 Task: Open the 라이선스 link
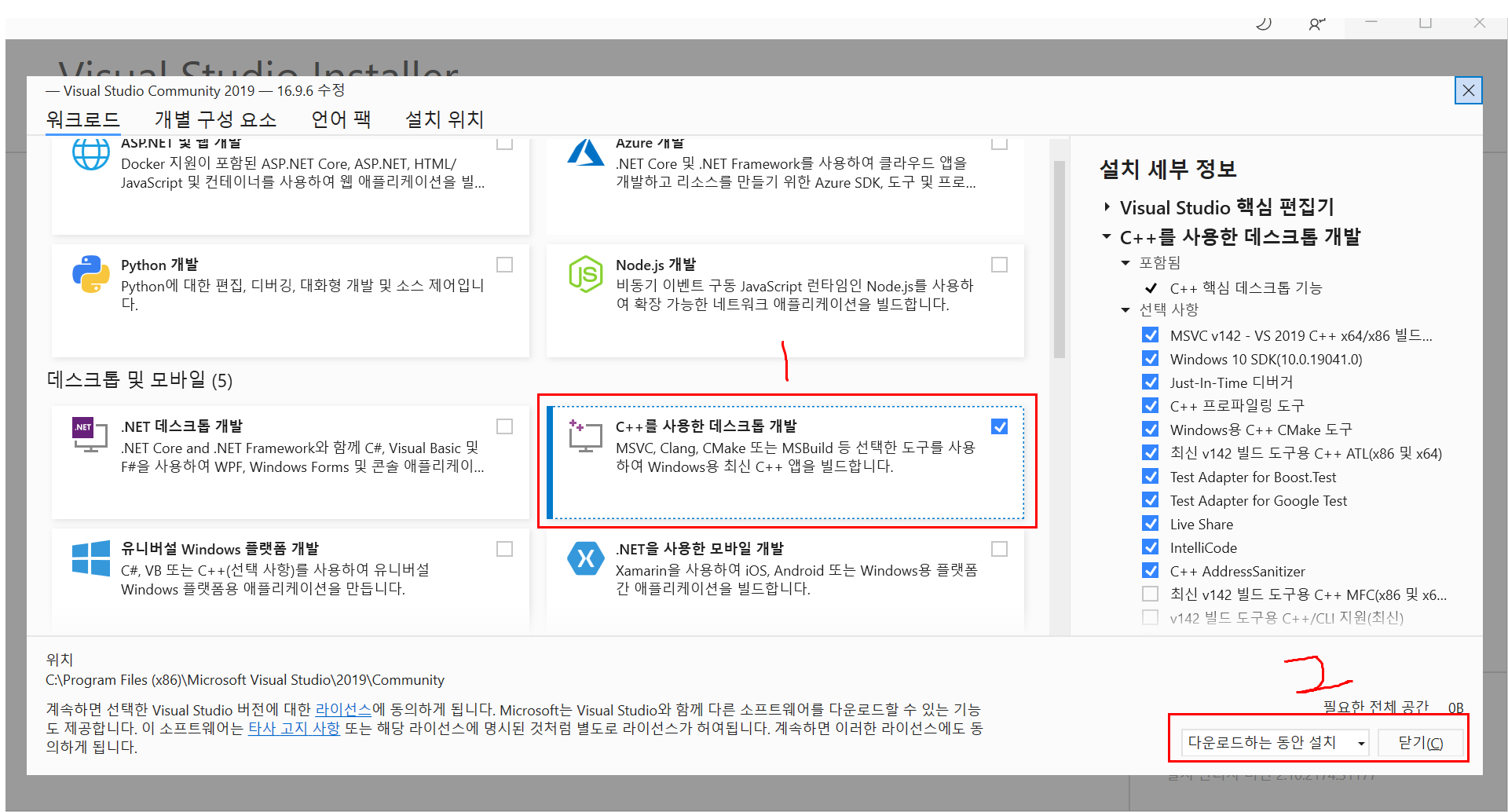point(343,709)
